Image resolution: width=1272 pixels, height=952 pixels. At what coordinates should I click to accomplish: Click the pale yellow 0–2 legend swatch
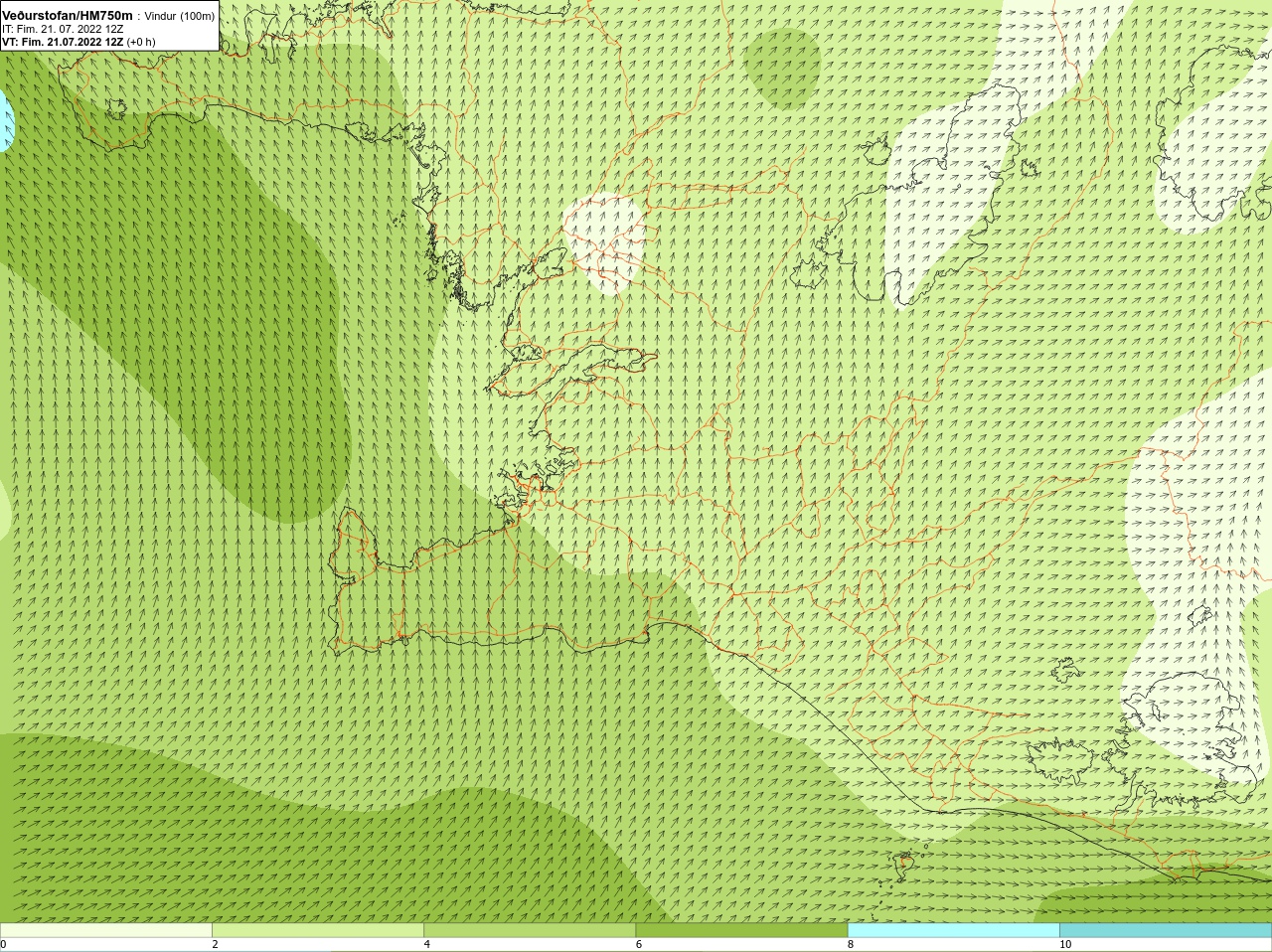pyautogui.click(x=105, y=930)
